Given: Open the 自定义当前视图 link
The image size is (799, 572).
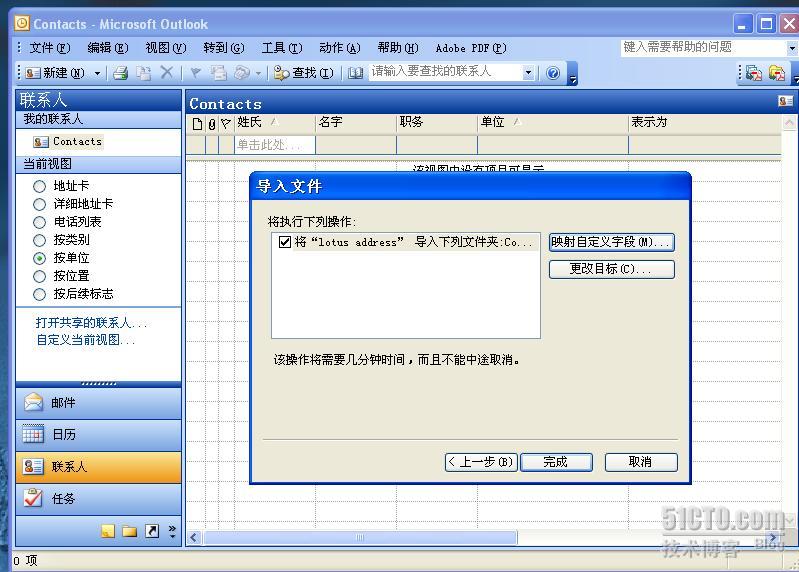Looking at the screenshot, I should tap(86, 340).
